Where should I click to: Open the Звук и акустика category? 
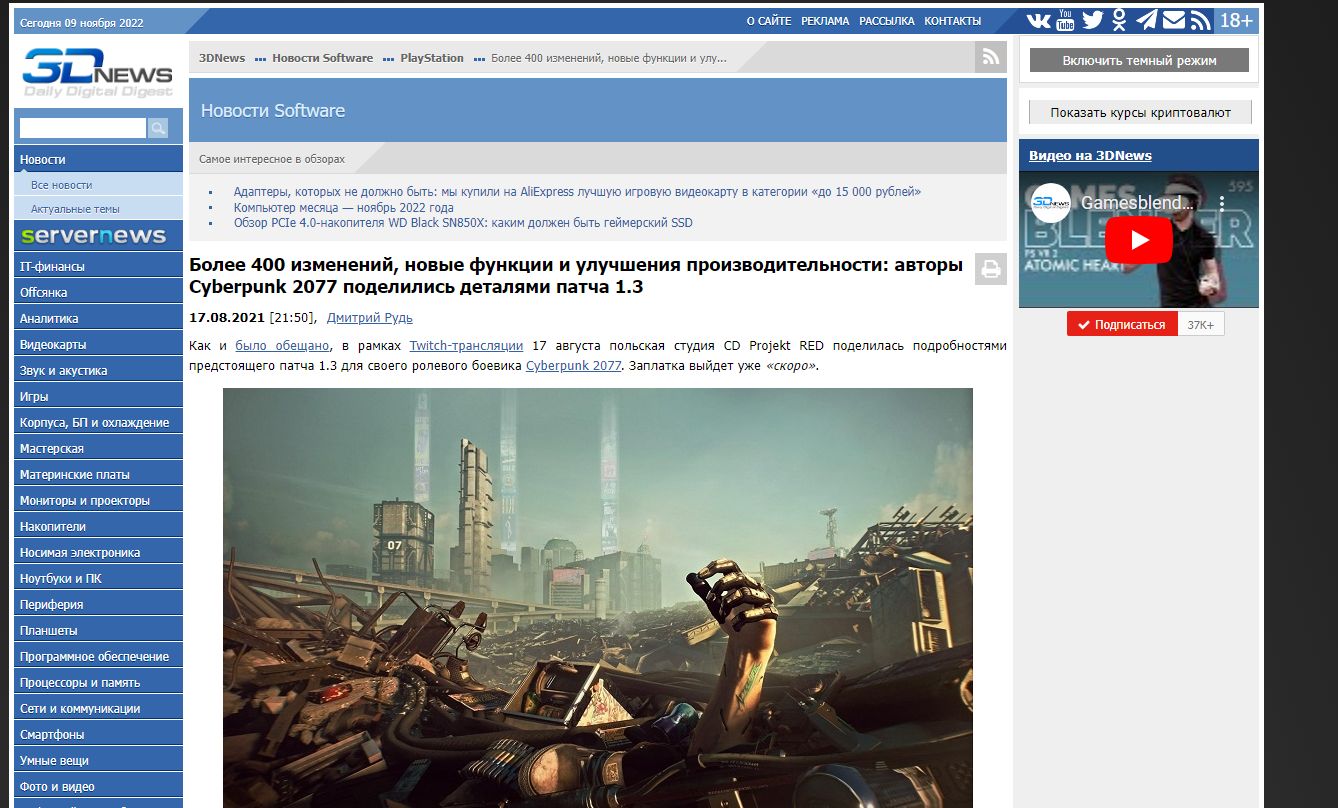(98, 370)
